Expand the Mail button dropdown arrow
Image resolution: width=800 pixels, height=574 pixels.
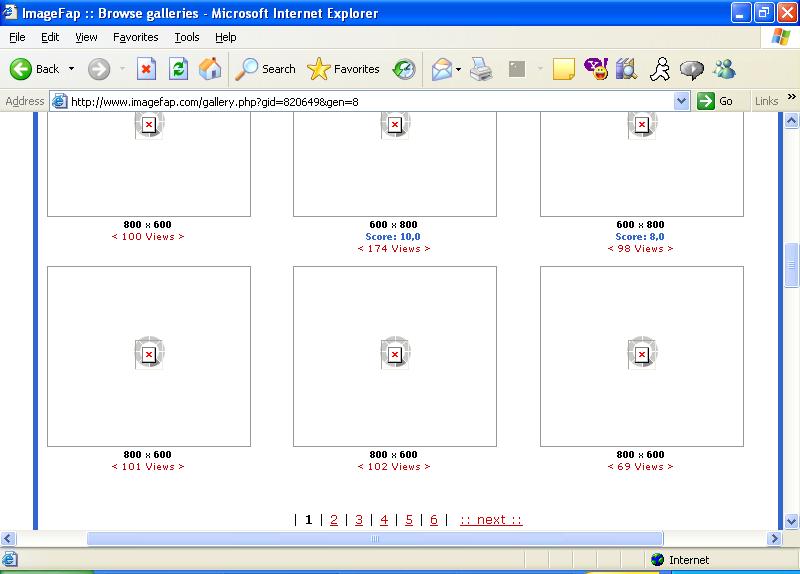point(459,69)
